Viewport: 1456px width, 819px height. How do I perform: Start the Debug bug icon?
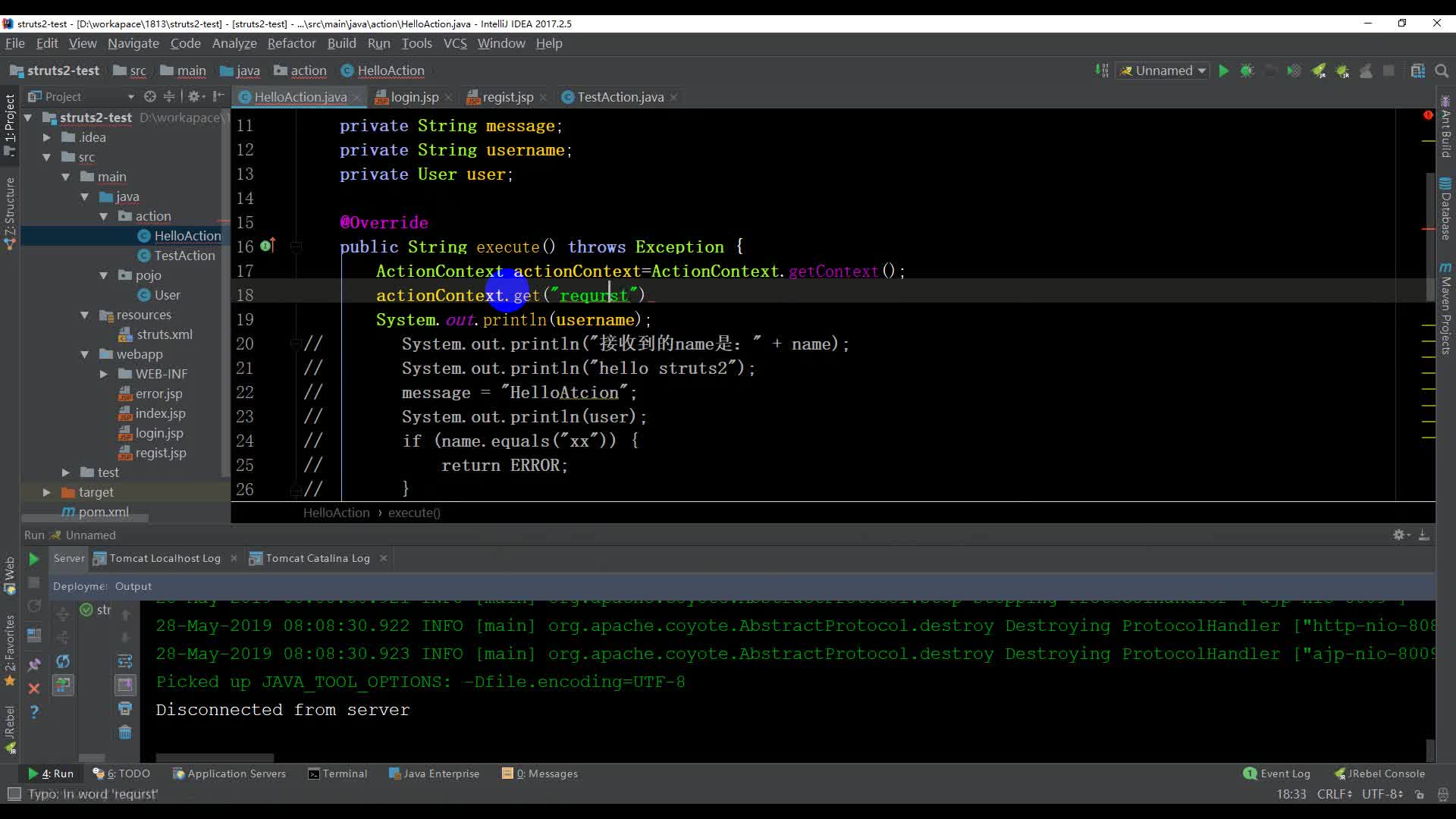[1247, 71]
